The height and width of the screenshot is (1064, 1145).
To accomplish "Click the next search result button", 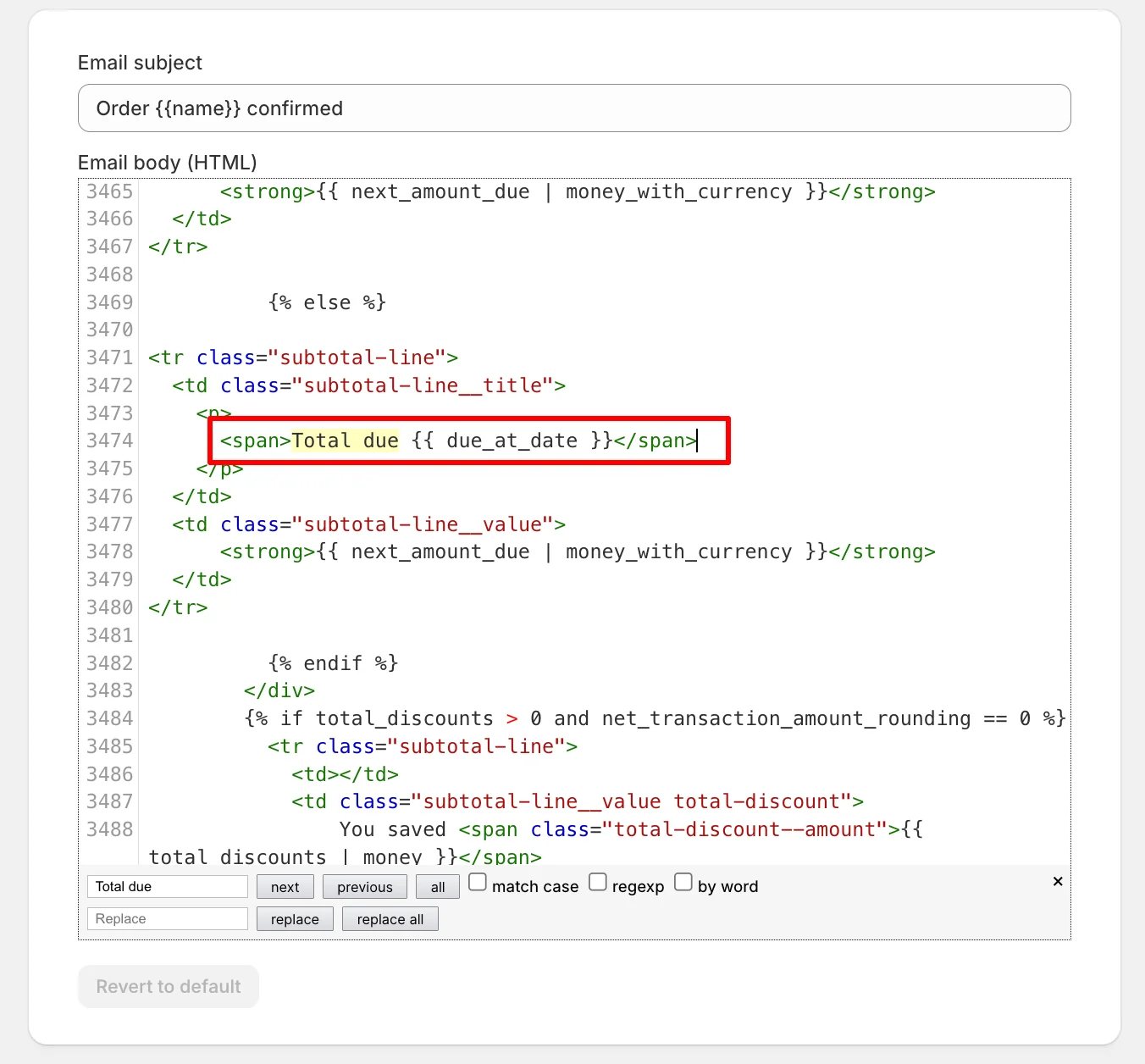I will tap(285, 887).
